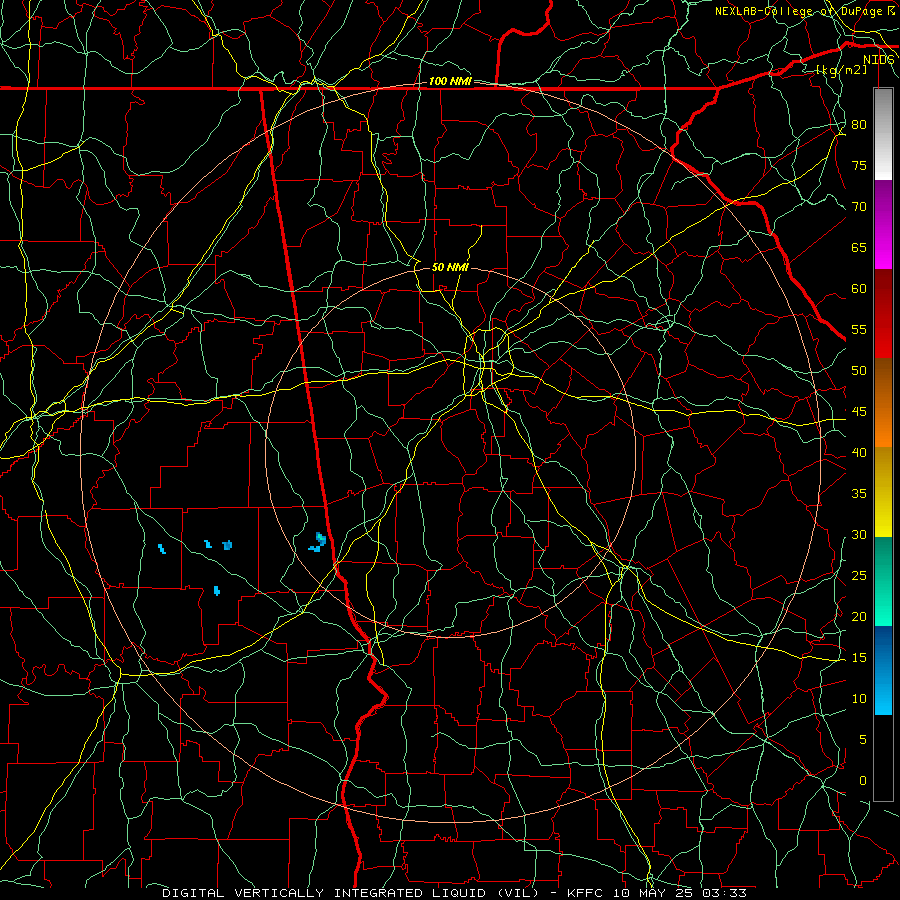Click the color scale value 30

click(x=859, y=534)
